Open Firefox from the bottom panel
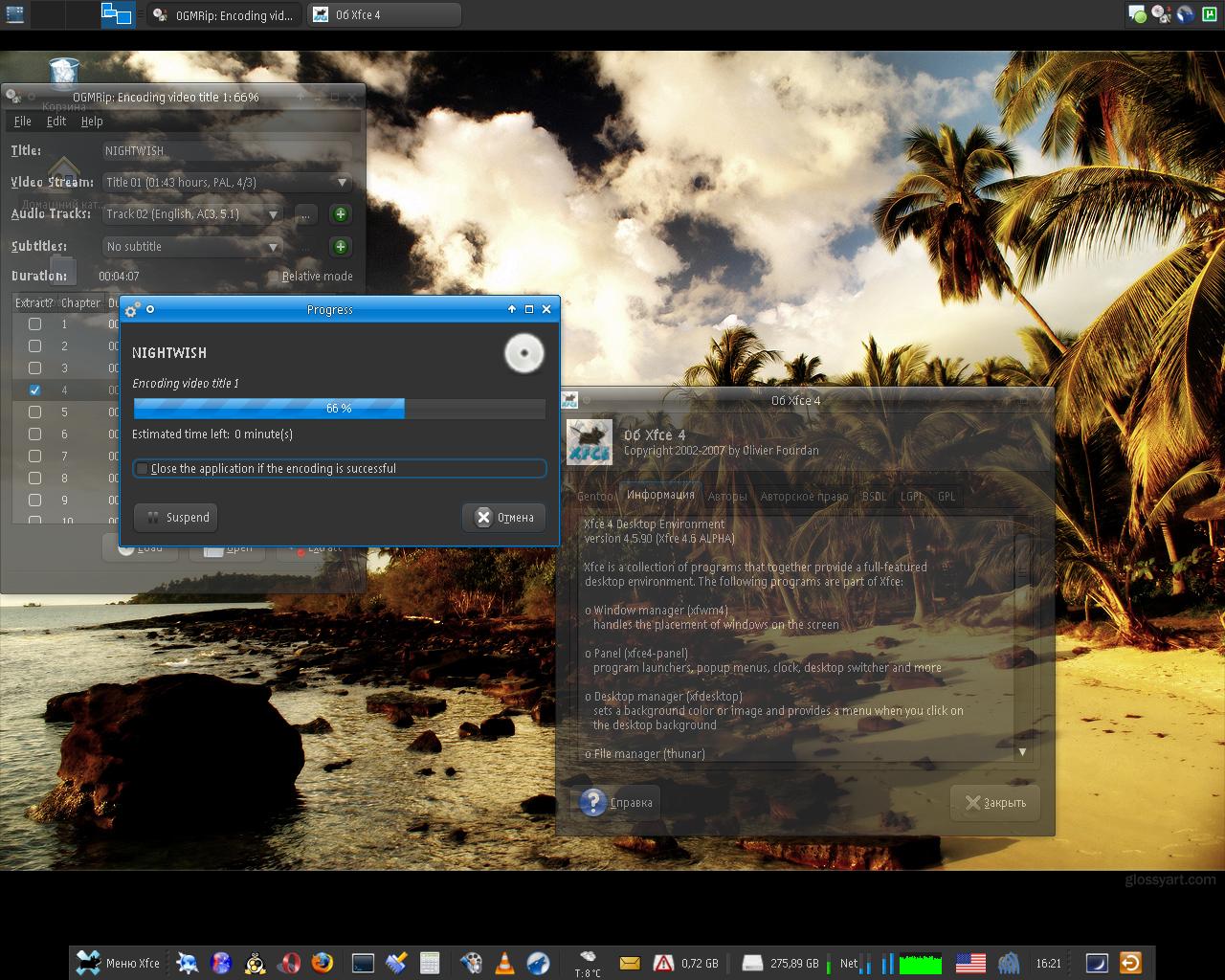The height and width of the screenshot is (980, 1225). pos(323,963)
